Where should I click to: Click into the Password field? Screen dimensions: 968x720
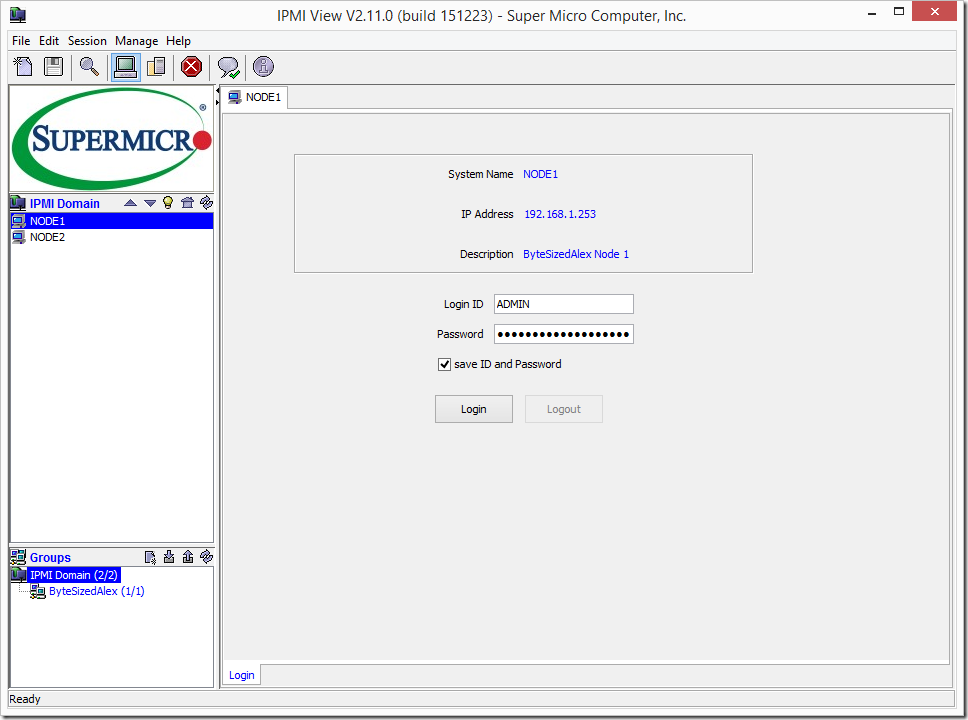pos(564,334)
